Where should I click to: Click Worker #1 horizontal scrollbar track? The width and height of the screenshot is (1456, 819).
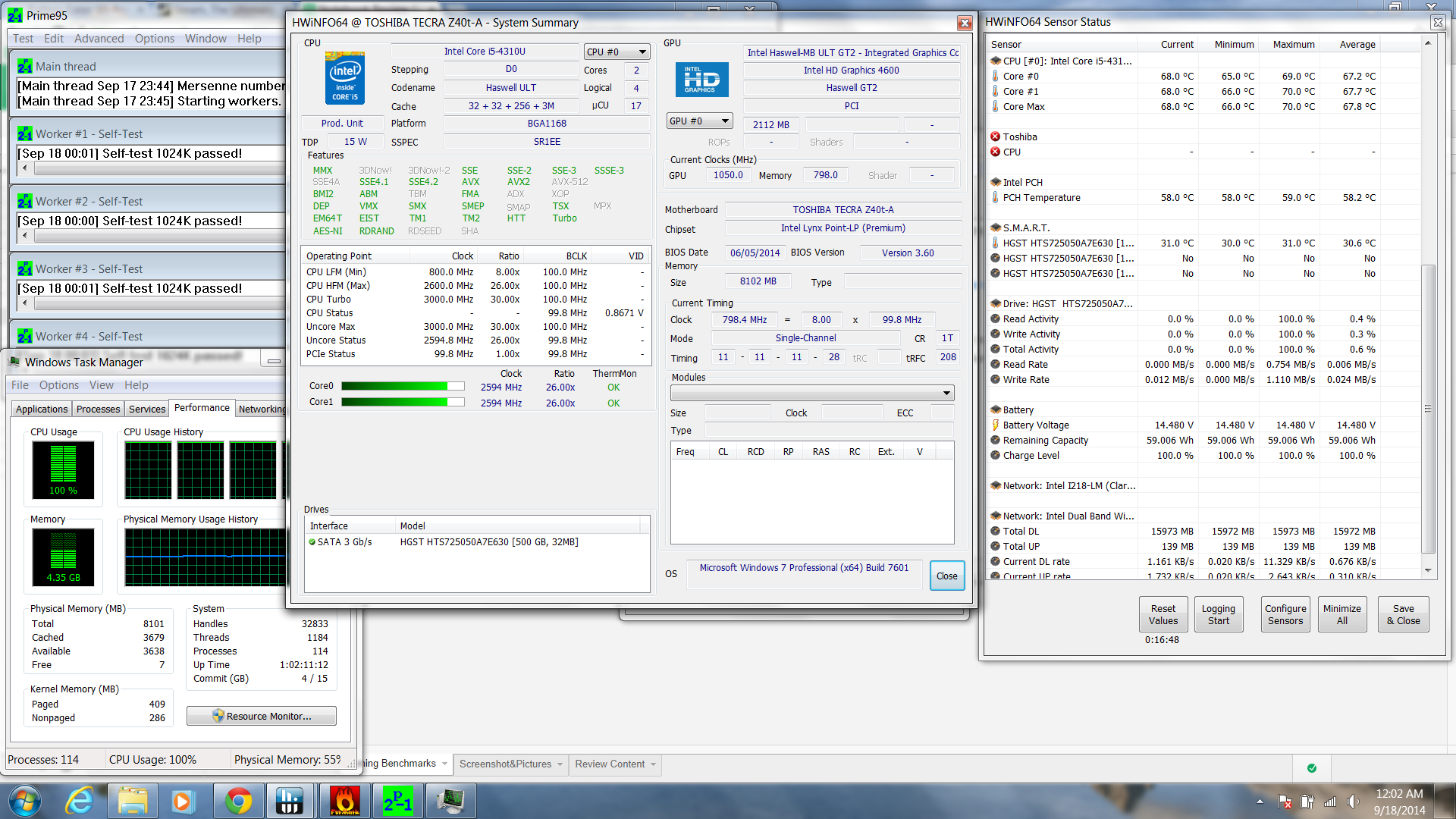[158, 168]
